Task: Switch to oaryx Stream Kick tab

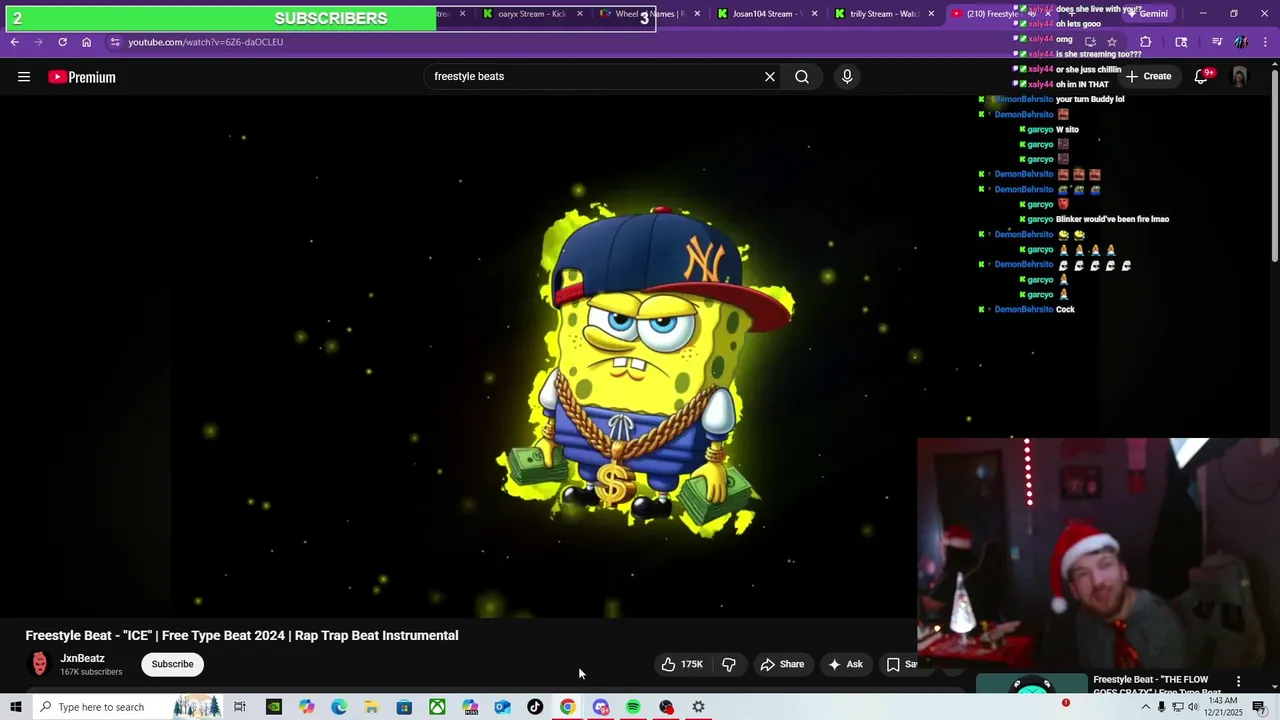Action: point(531,14)
